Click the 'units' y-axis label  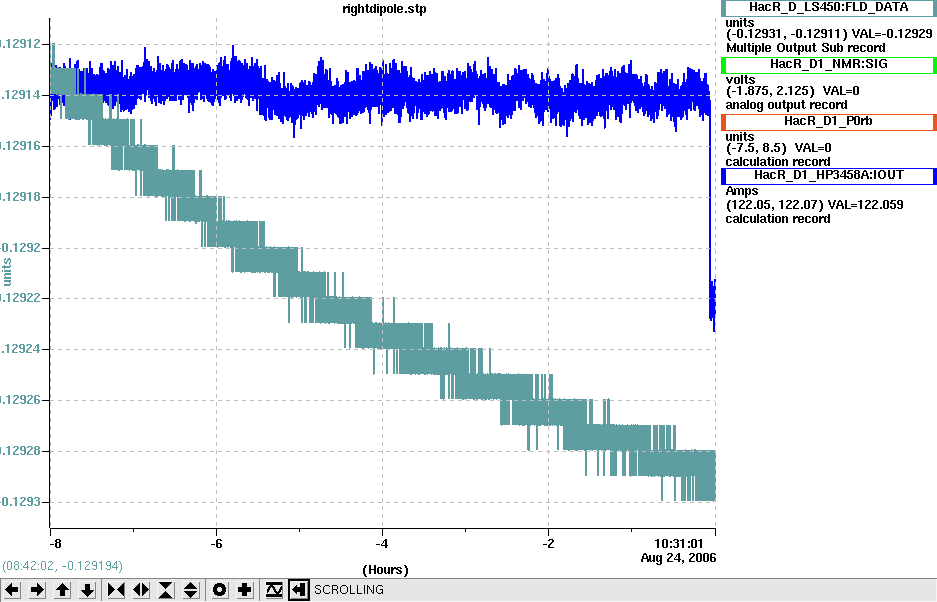tap(7, 272)
